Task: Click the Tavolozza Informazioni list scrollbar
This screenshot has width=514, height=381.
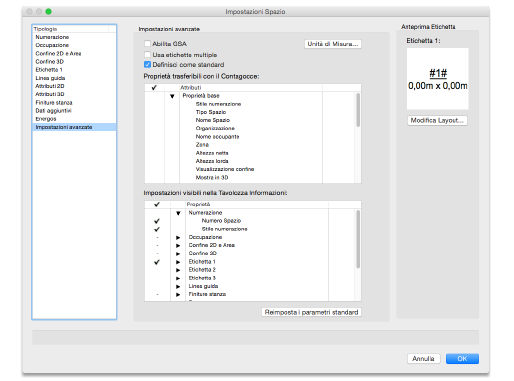Action: (358, 239)
